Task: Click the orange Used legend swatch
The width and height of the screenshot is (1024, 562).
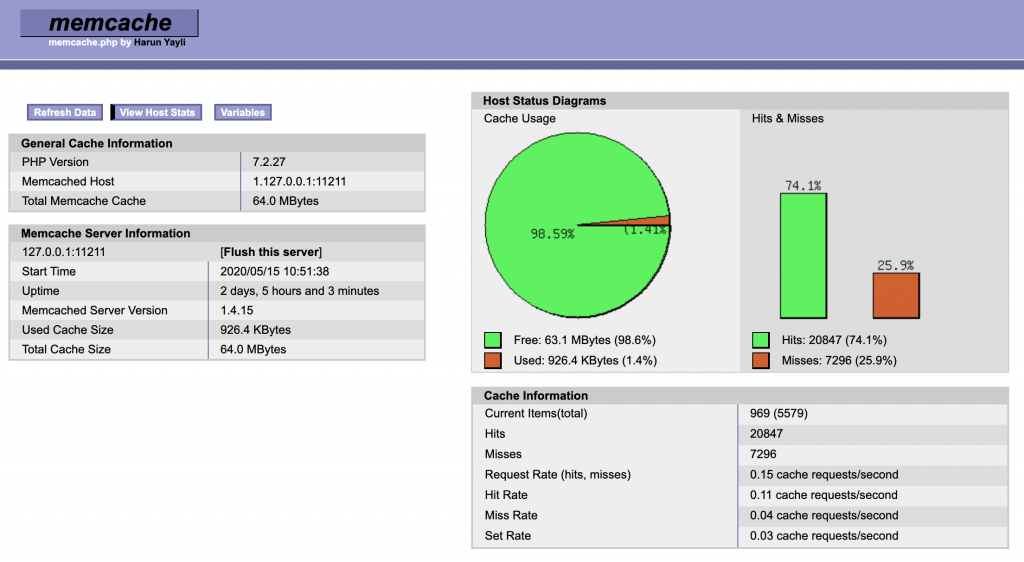Action: point(493,360)
